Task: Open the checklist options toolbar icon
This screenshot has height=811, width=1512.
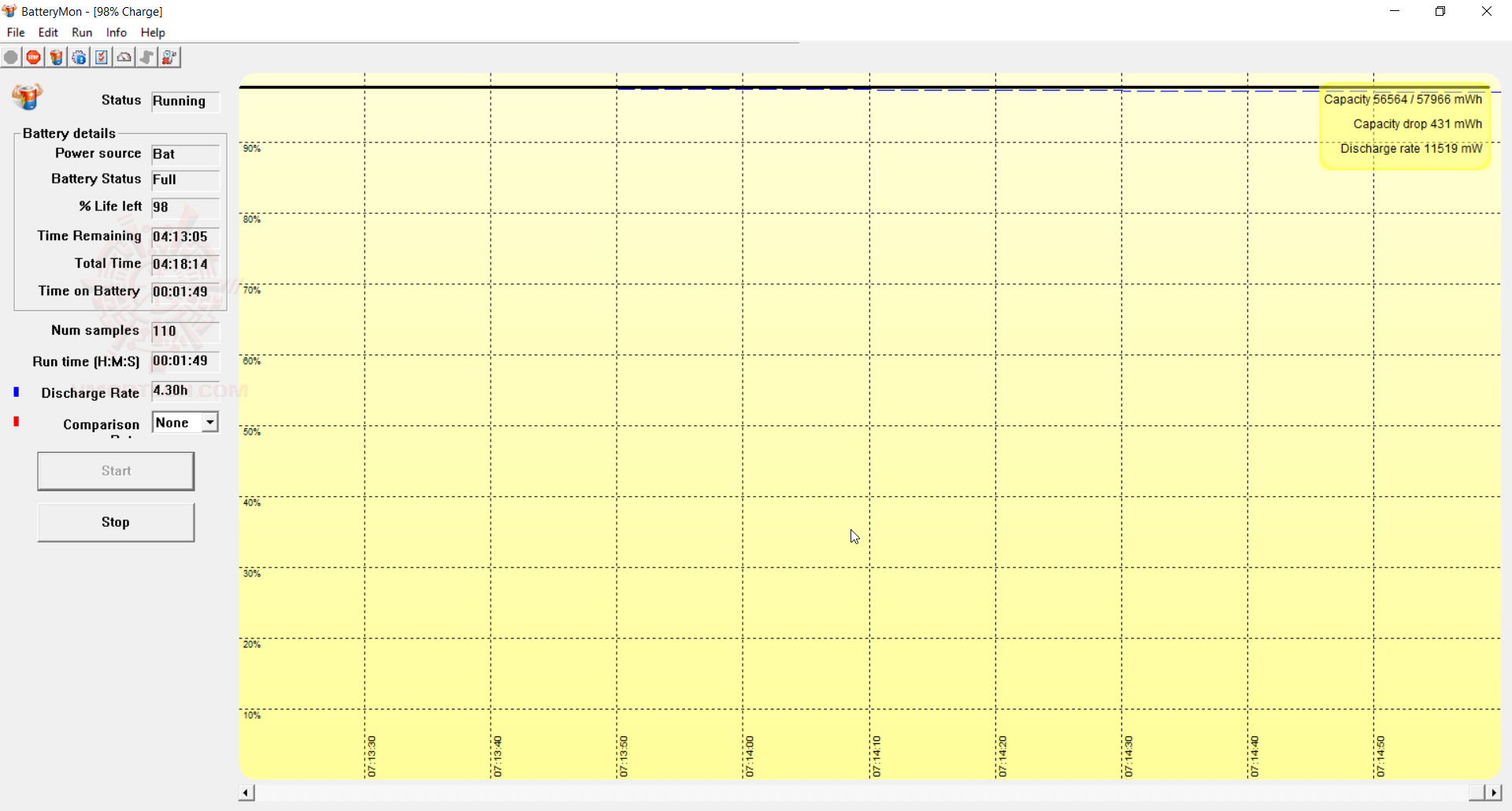Action: [102, 57]
